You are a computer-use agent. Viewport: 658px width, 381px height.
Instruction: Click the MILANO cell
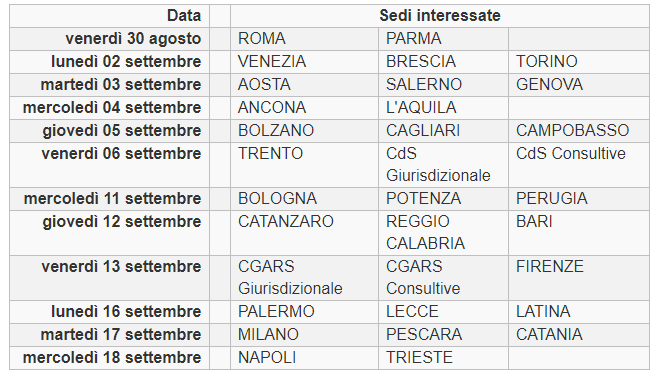pyautogui.click(x=304, y=335)
